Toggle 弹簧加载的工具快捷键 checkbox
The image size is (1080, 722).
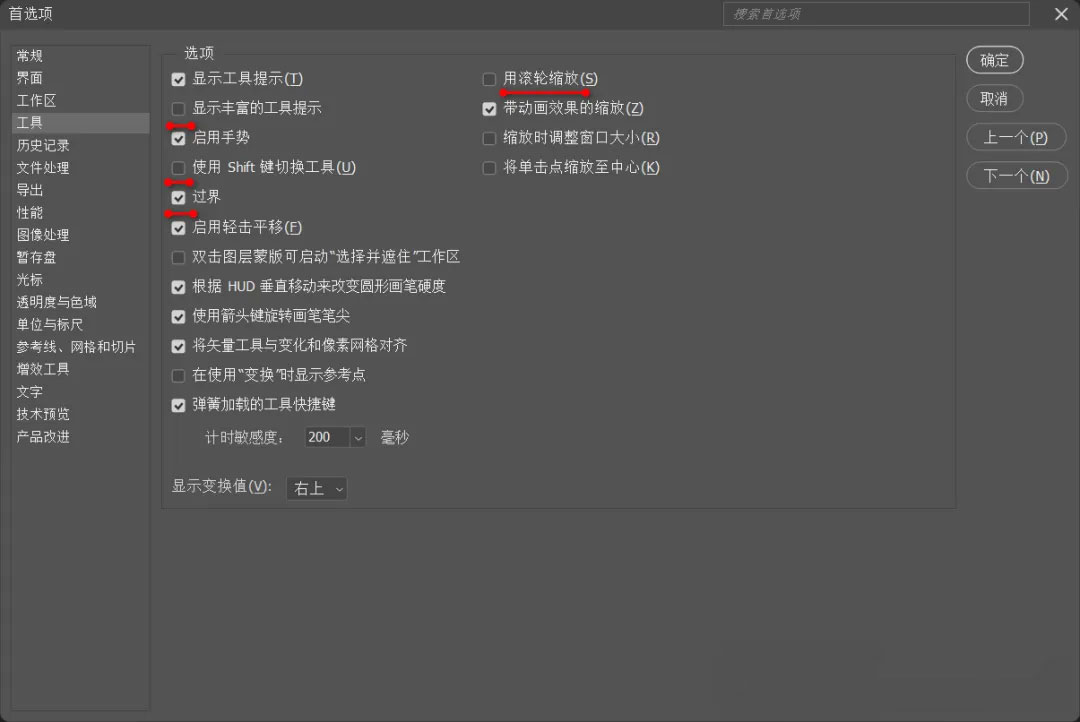click(x=178, y=405)
